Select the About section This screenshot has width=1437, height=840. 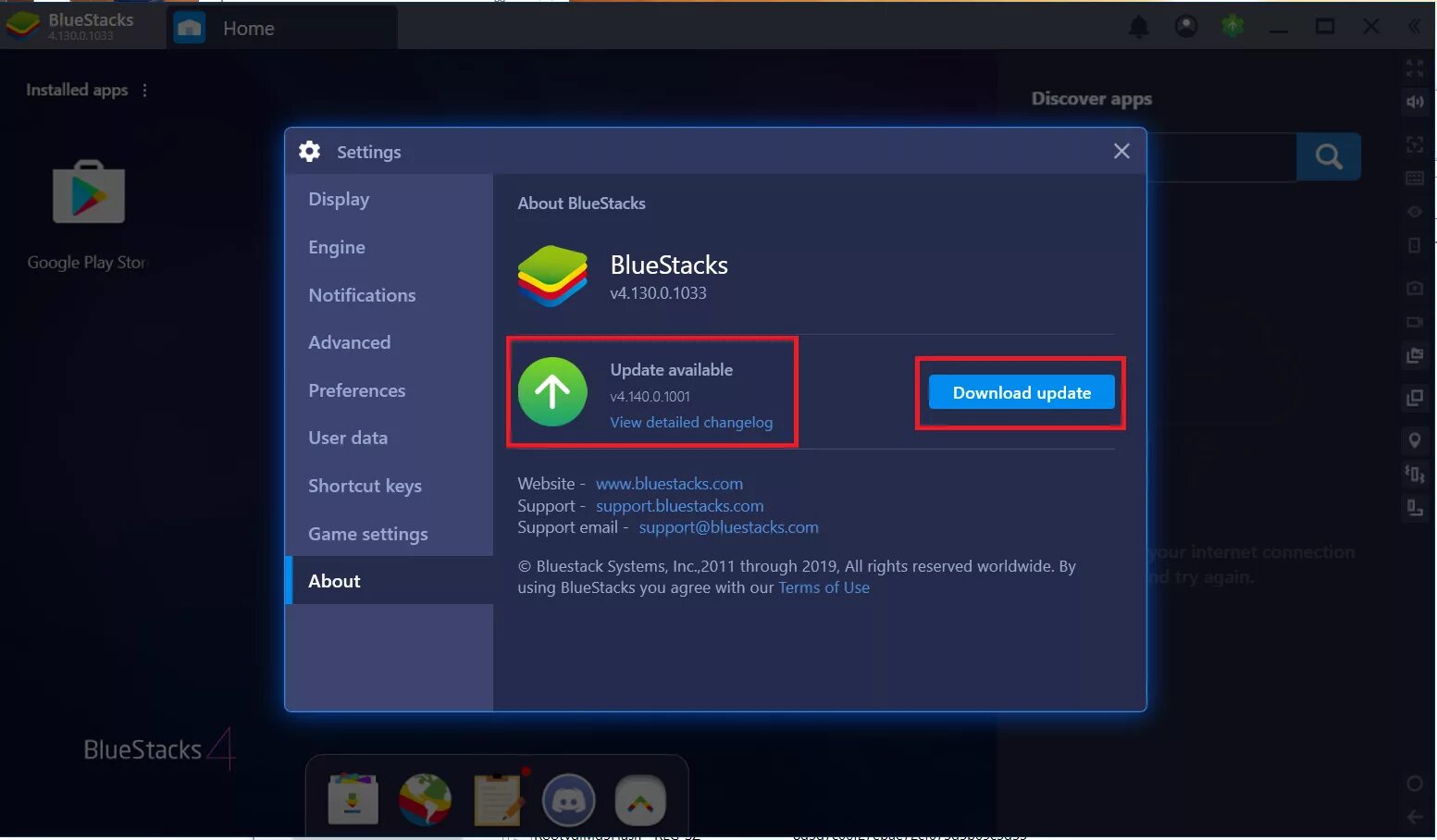point(389,581)
